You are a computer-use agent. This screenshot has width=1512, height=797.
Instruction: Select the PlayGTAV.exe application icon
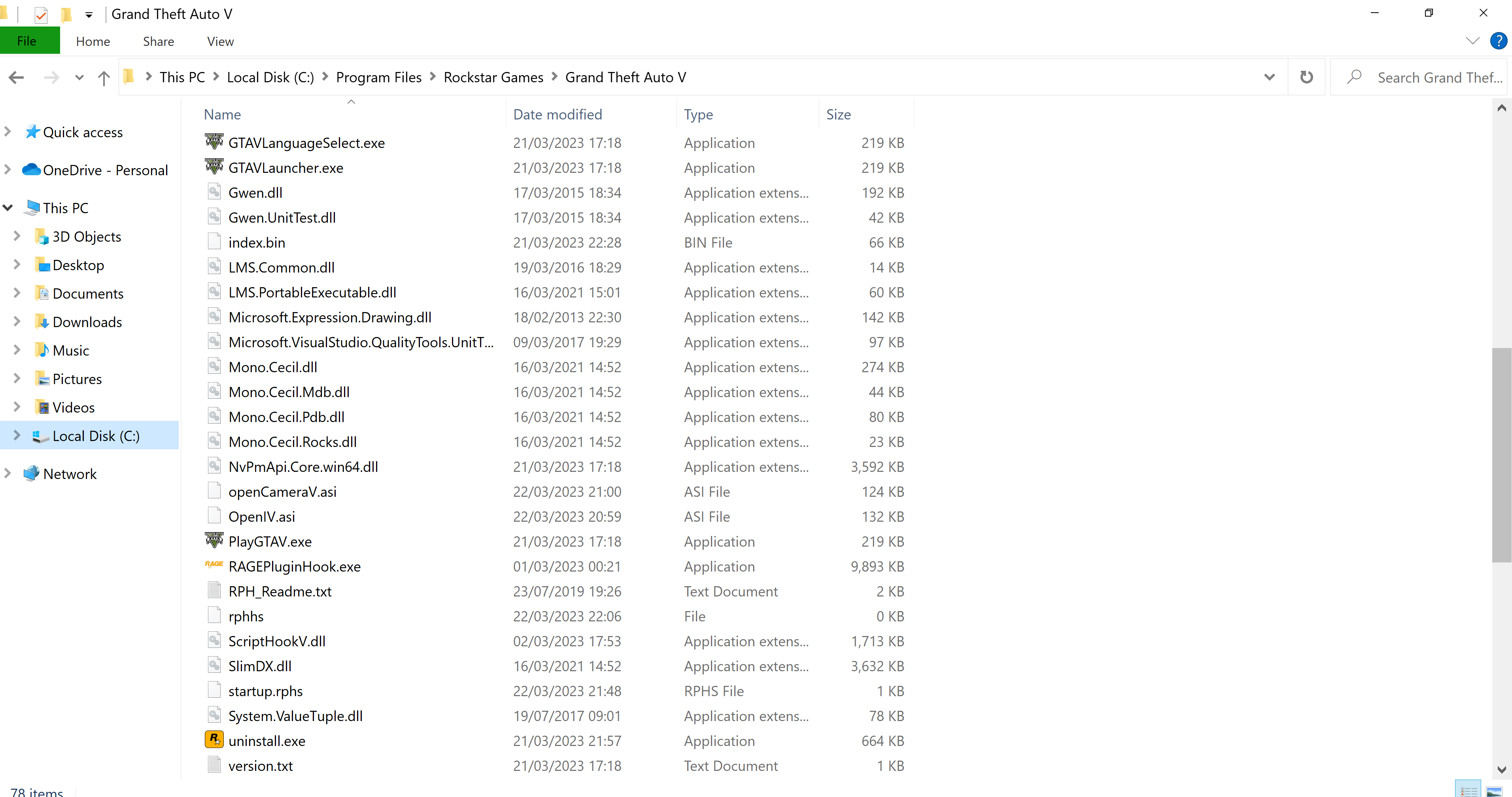pos(214,540)
